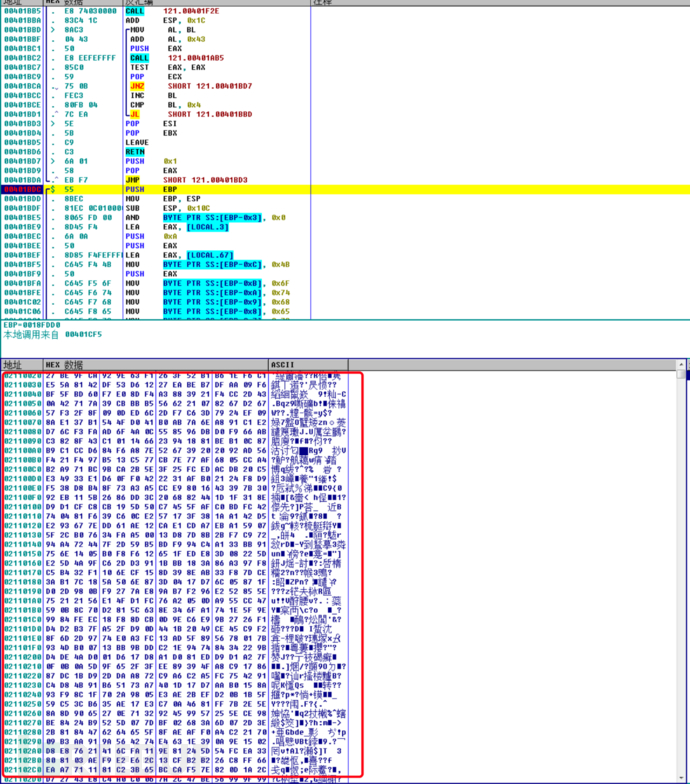Select dump row at address 02110280
690x784 pixels.
(176, 732)
